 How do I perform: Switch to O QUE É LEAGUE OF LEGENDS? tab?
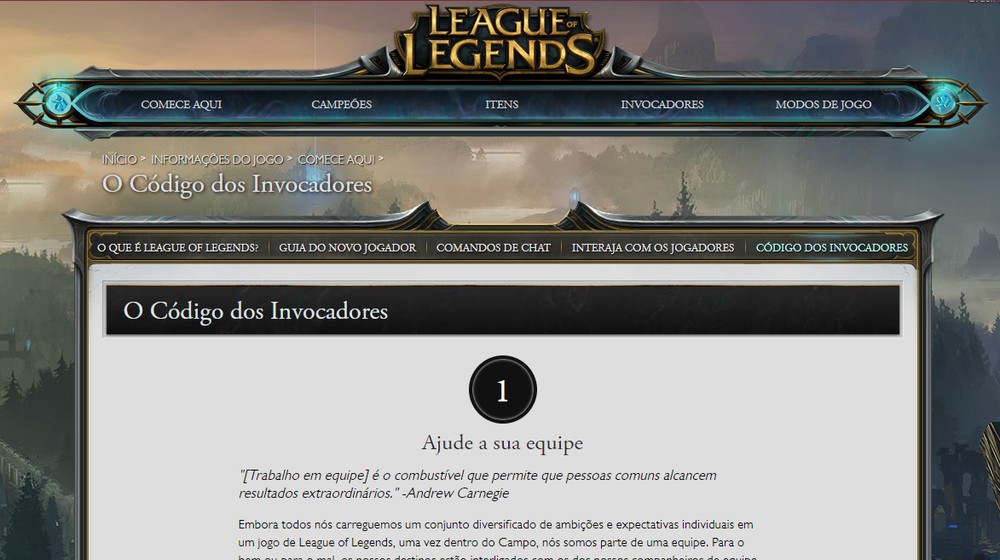(x=178, y=247)
